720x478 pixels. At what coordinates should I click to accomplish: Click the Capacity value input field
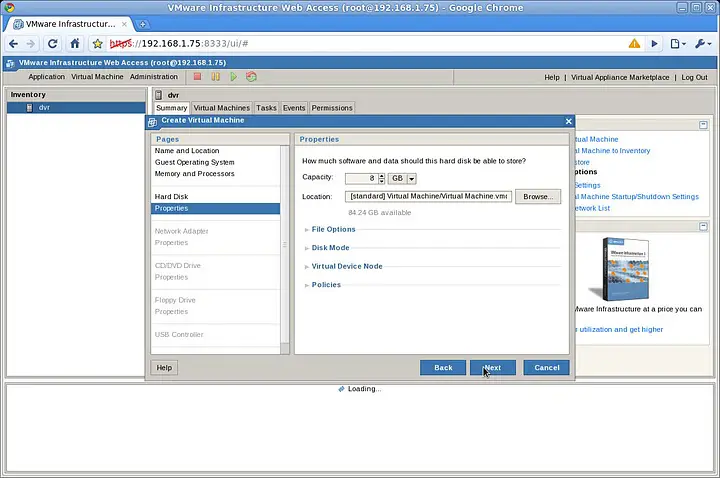click(361, 179)
